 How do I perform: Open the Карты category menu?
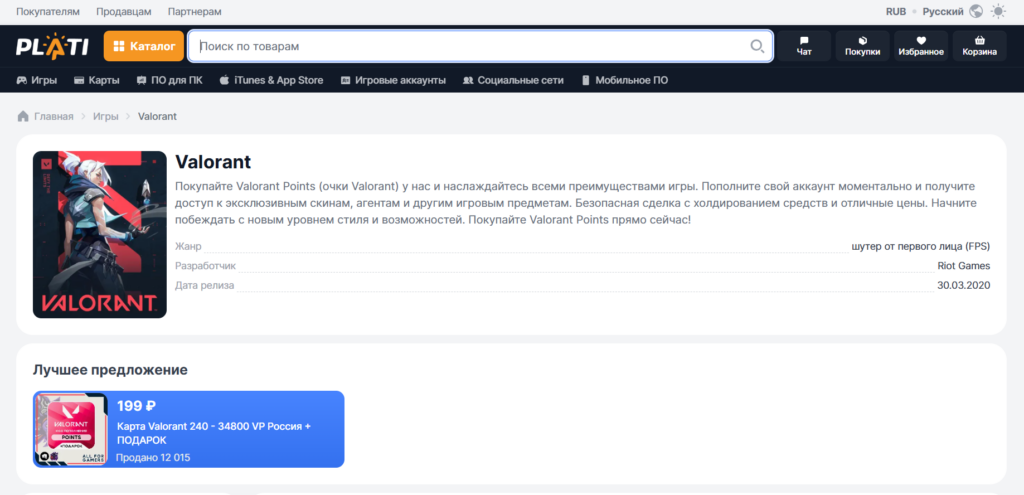click(x=97, y=80)
